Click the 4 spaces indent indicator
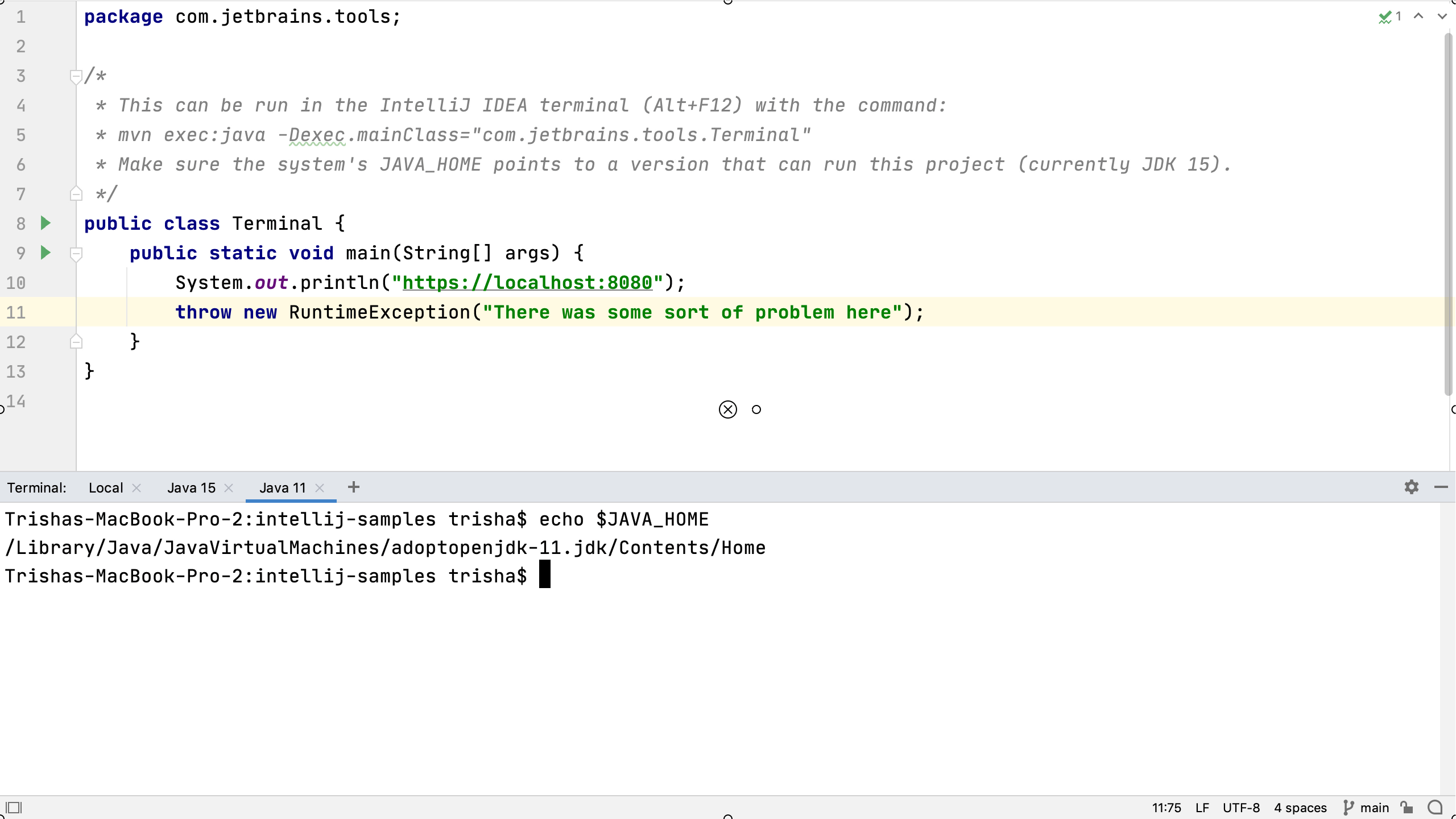The width and height of the screenshot is (1456, 819). click(1301, 807)
